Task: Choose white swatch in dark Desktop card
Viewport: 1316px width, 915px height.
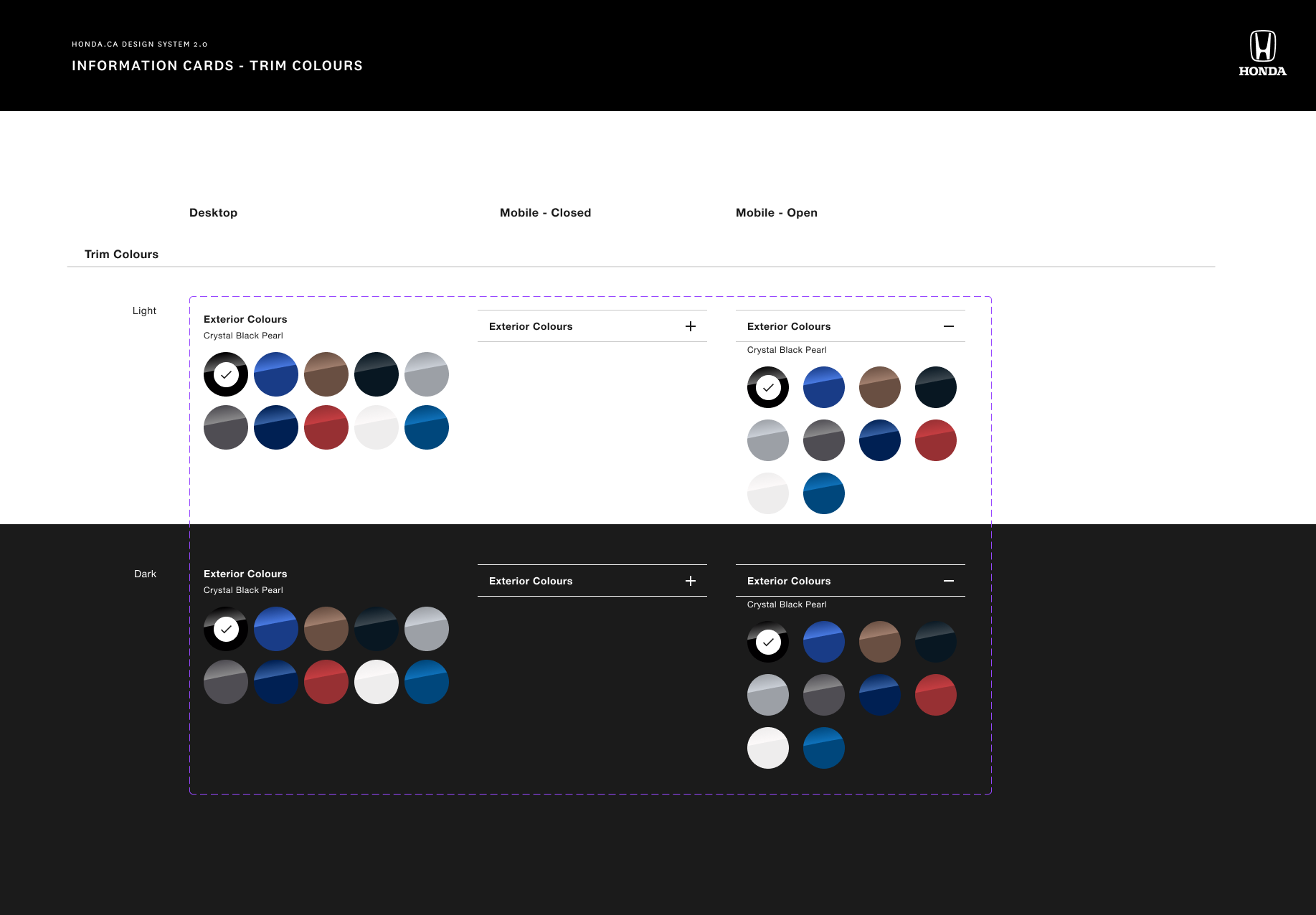Action: coord(377,682)
